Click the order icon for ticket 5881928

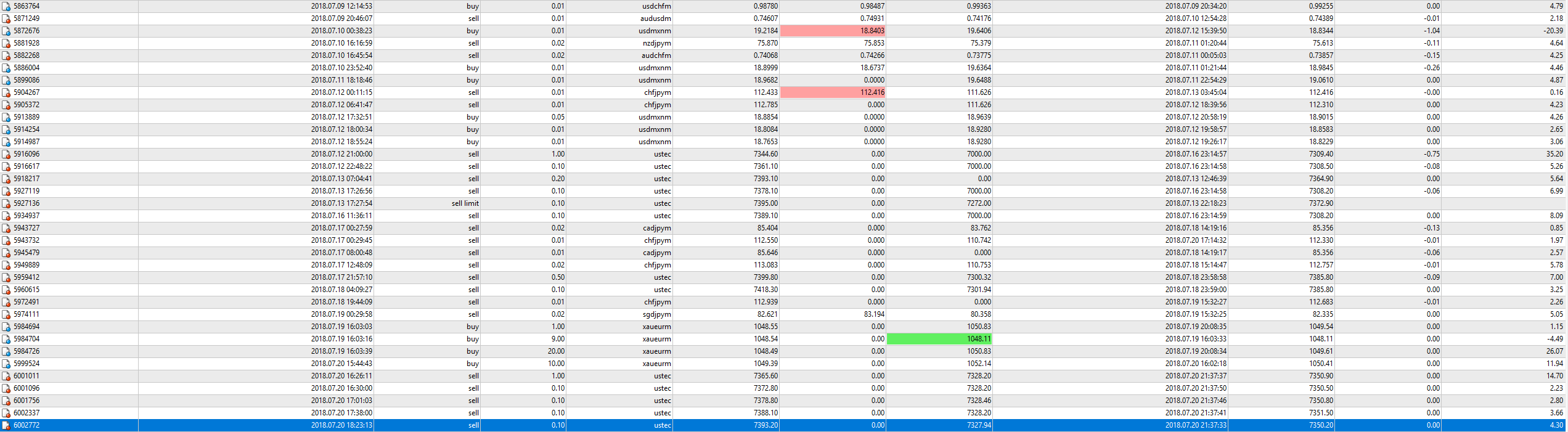point(6,43)
